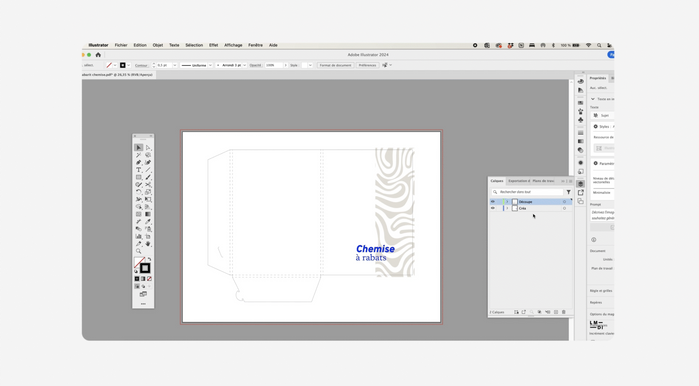Open edit toolbar three dots button
Viewport: 699px width, 386px height.
pyautogui.click(x=143, y=304)
